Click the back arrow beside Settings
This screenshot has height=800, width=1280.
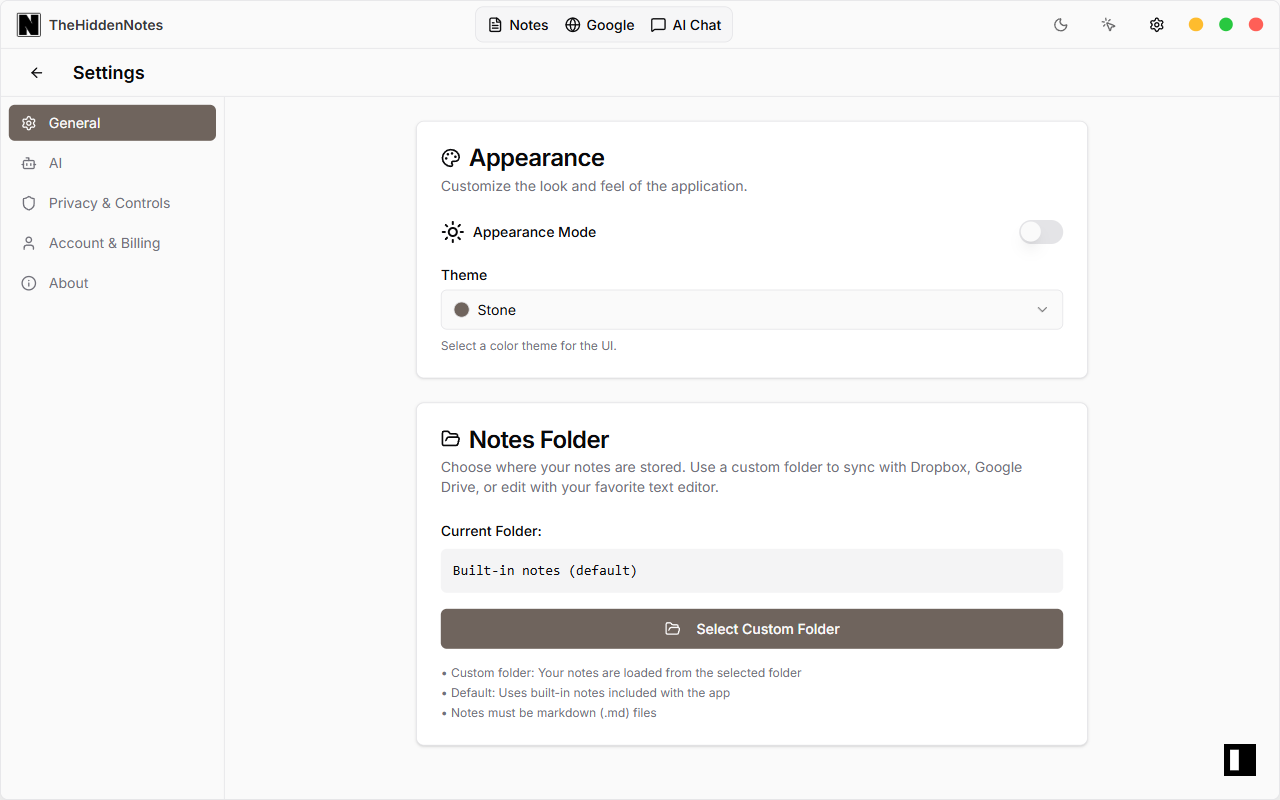(x=36, y=72)
